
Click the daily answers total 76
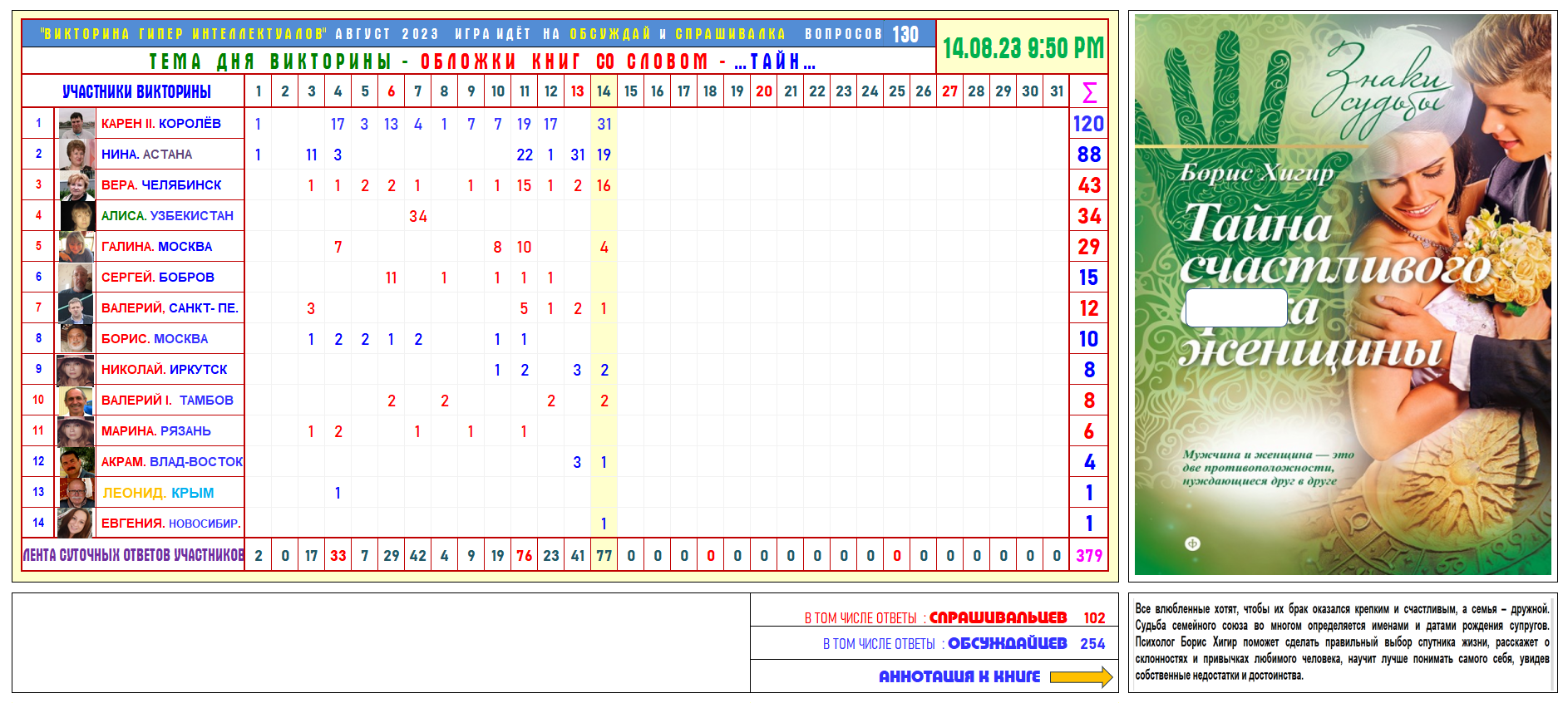[525, 556]
